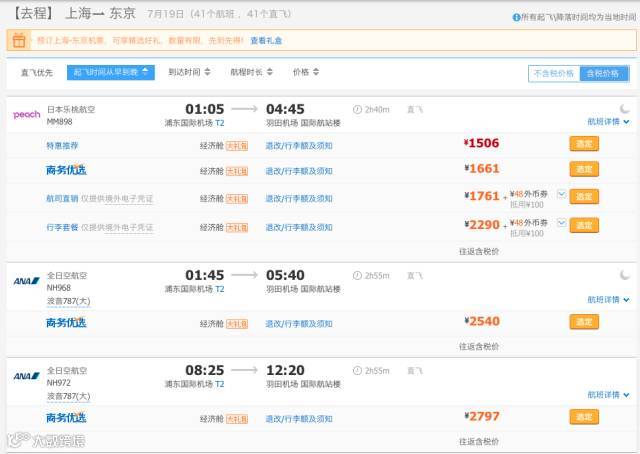Sort flights by 价格
Image resolution: width=640 pixels, height=454 pixels.
(306, 72)
